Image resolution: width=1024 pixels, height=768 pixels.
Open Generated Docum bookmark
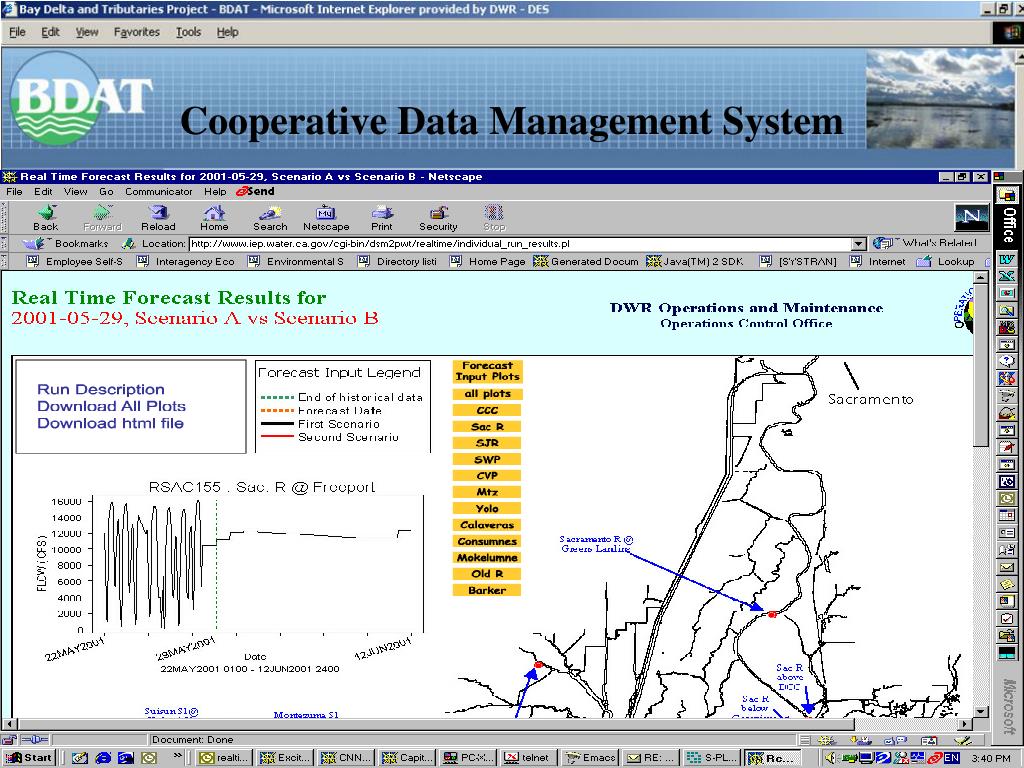click(x=586, y=261)
